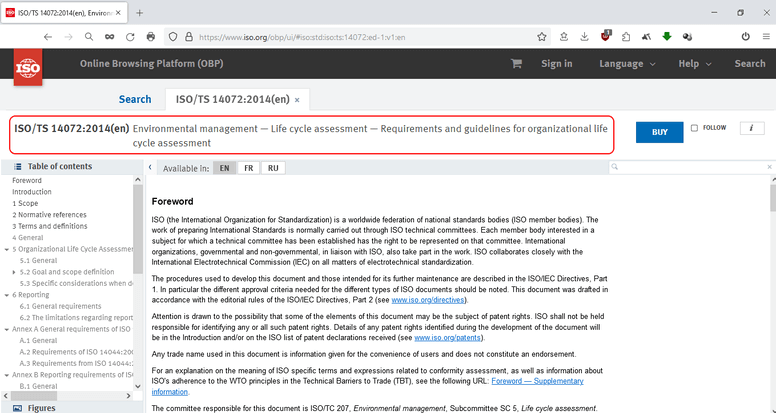This screenshot has width=776, height=413.
Task: Open the extensions puzzle icon
Action: [626, 37]
